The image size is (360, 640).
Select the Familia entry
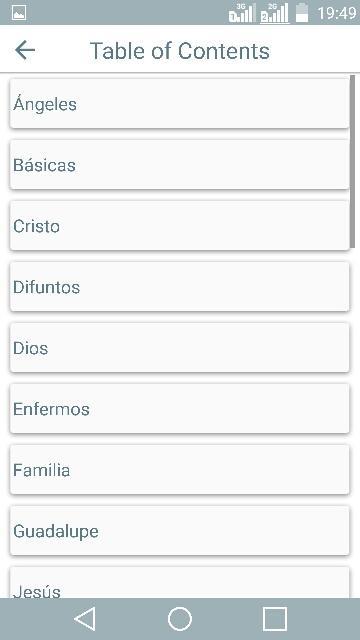click(180, 470)
